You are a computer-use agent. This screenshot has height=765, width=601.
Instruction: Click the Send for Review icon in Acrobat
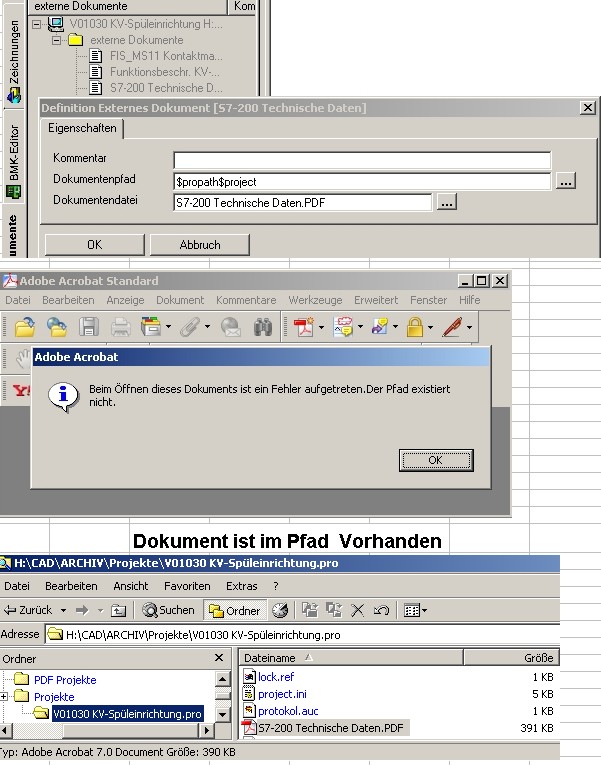tap(380, 327)
